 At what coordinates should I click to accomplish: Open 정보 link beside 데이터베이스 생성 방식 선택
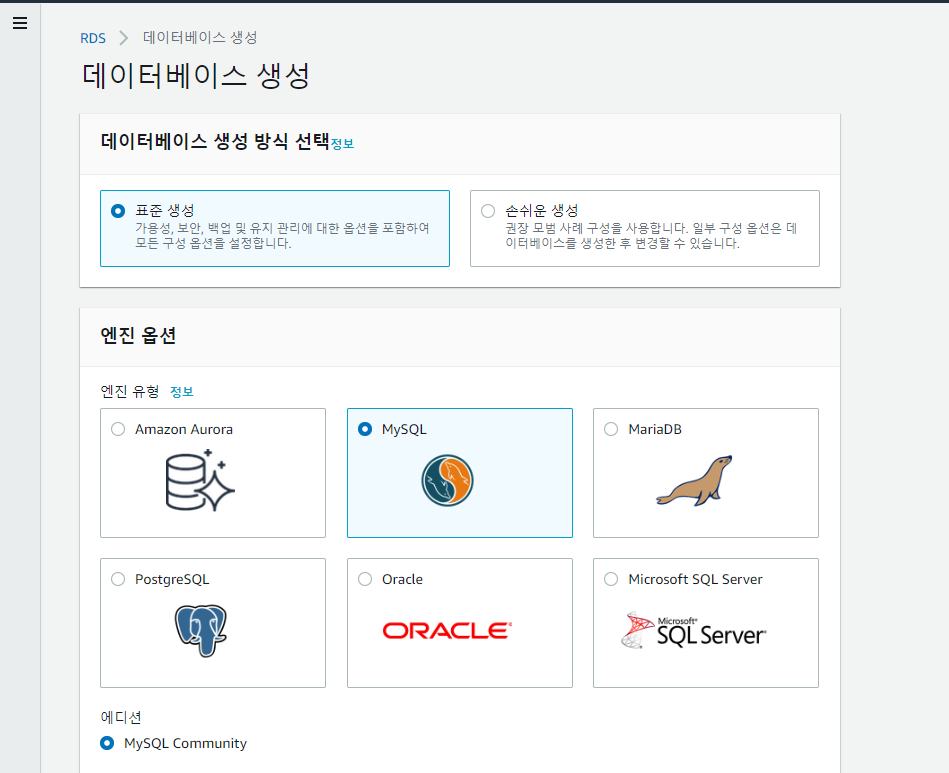pyautogui.click(x=342, y=144)
